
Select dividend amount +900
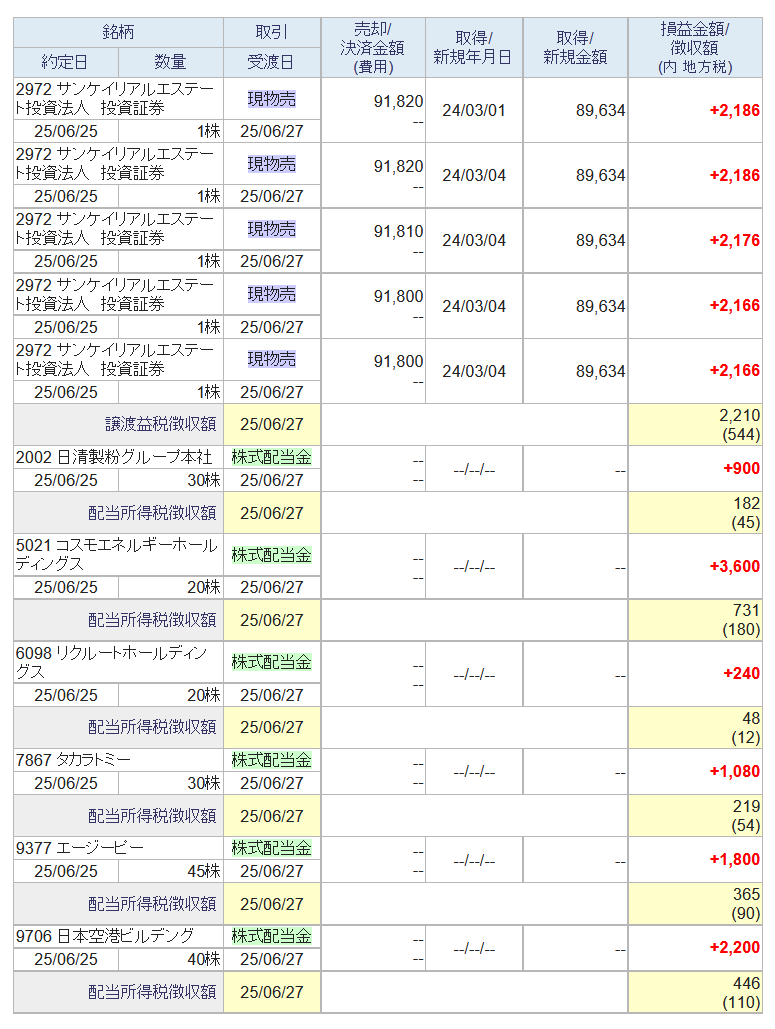(x=741, y=468)
